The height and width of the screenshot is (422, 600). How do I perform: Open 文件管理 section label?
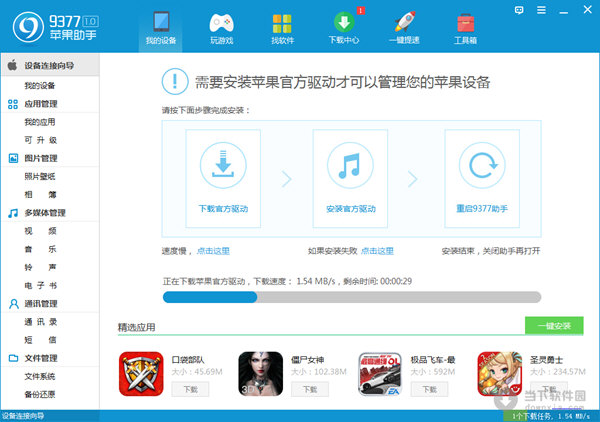[x=41, y=358]
